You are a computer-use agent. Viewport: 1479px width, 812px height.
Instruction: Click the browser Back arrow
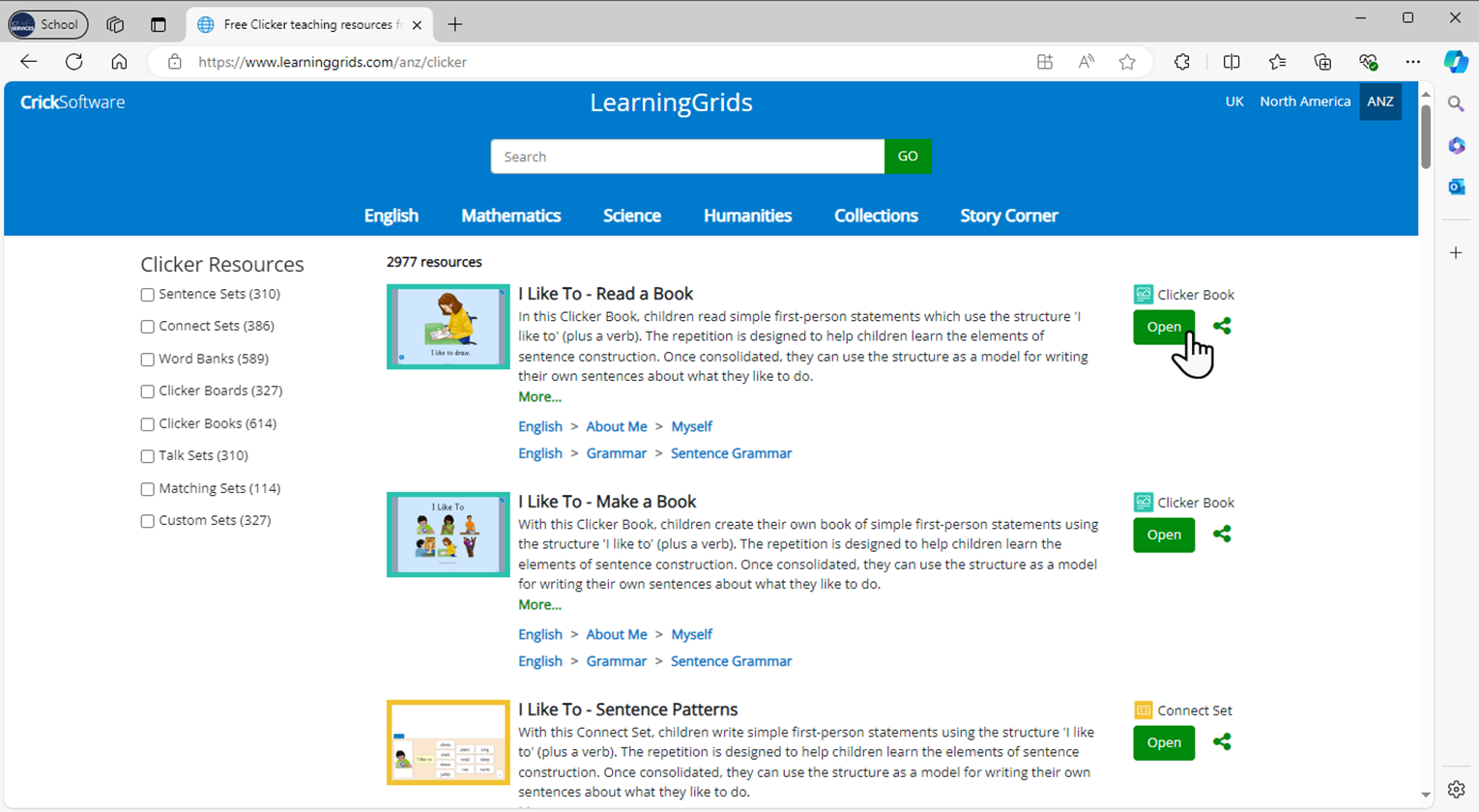coord(29,62)
